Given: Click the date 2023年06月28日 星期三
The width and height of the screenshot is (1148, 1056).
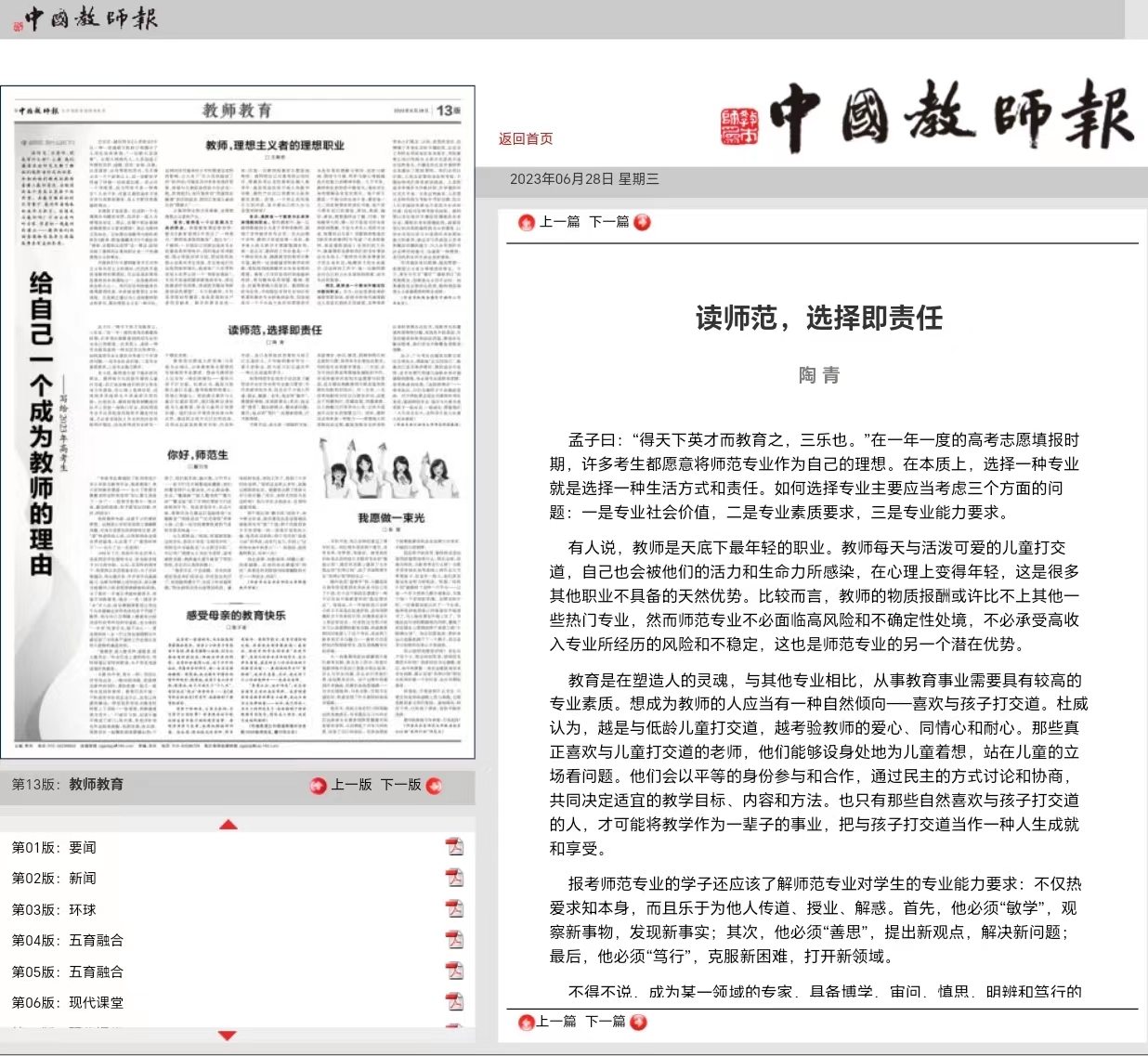Looking at the screenshot, I should pyautogui.click(x=584, y=178).
